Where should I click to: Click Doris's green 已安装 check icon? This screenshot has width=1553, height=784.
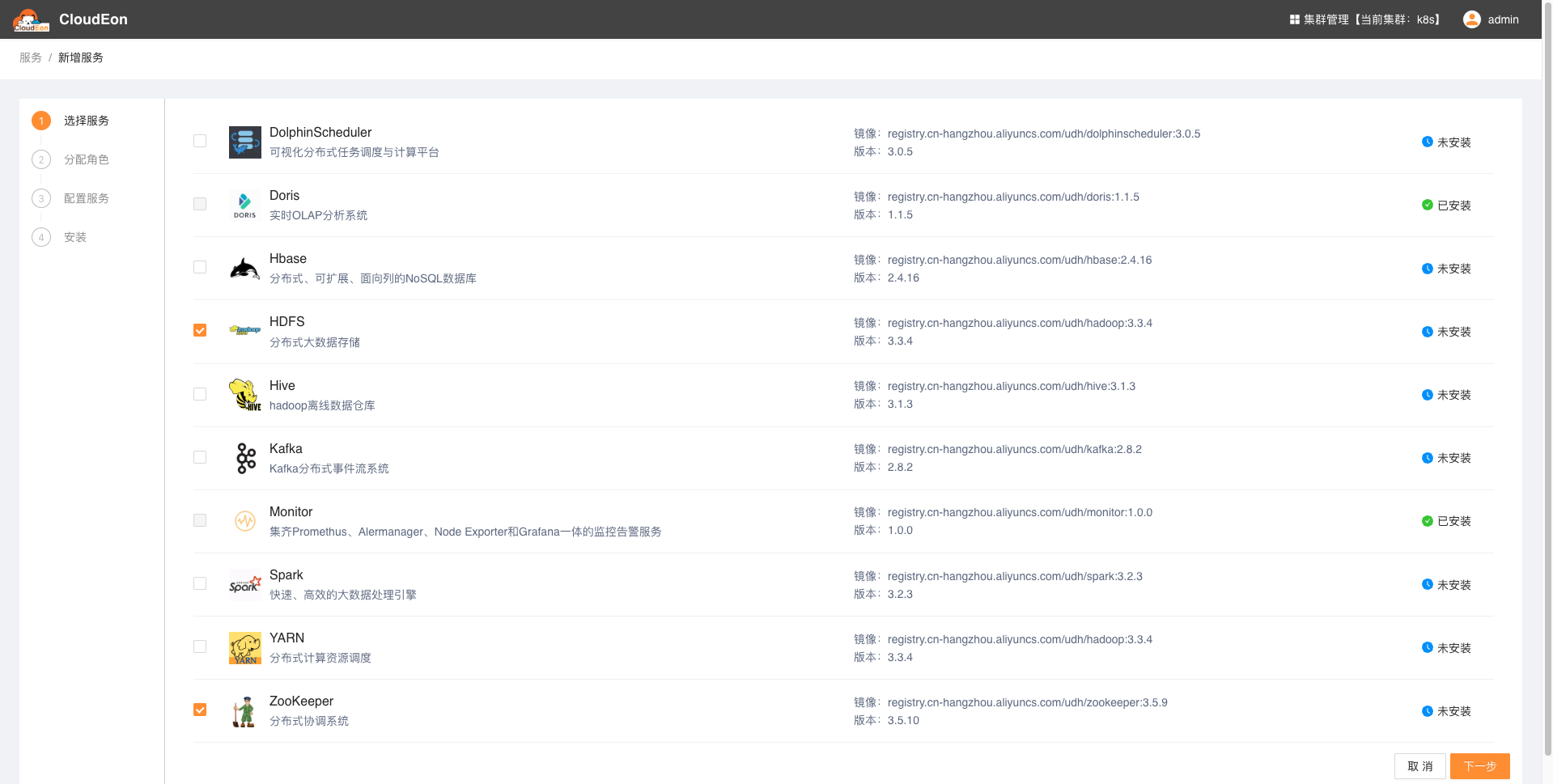pos(1428,205)
